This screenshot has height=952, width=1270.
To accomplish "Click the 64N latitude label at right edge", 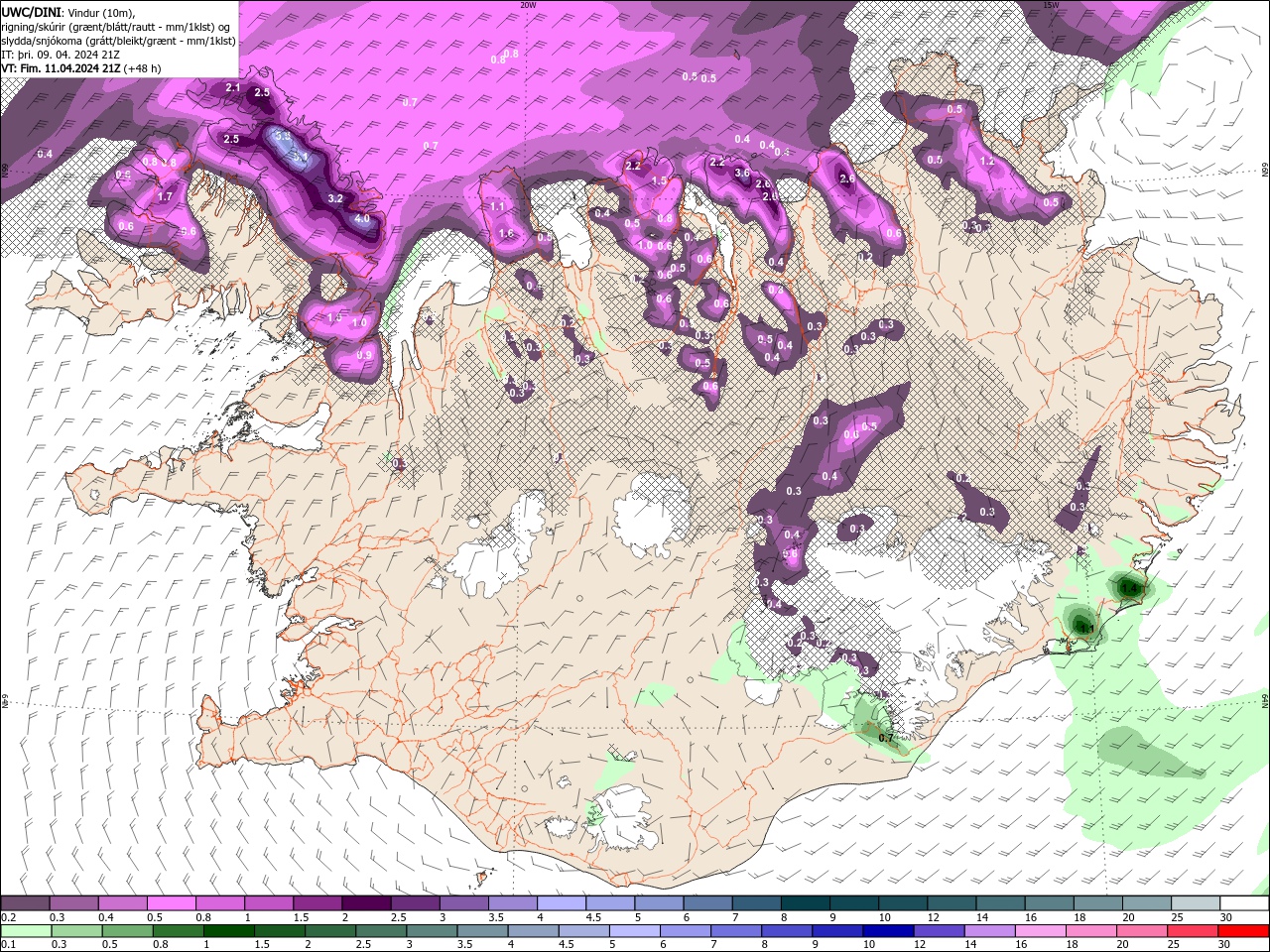I will 1264,701.
